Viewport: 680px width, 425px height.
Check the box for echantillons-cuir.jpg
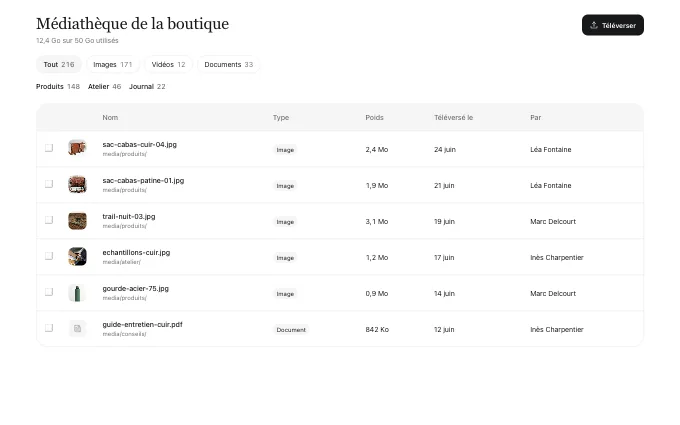pyautogui.click(x=49, y=256)
